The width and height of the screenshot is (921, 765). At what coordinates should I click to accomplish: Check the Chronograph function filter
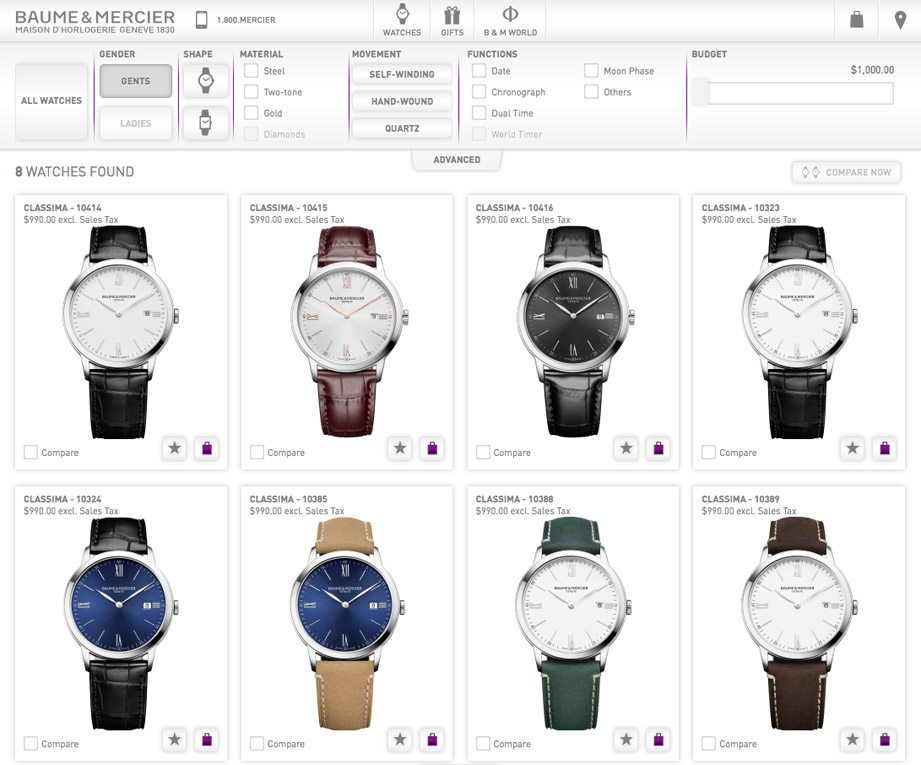coord(479,92)
